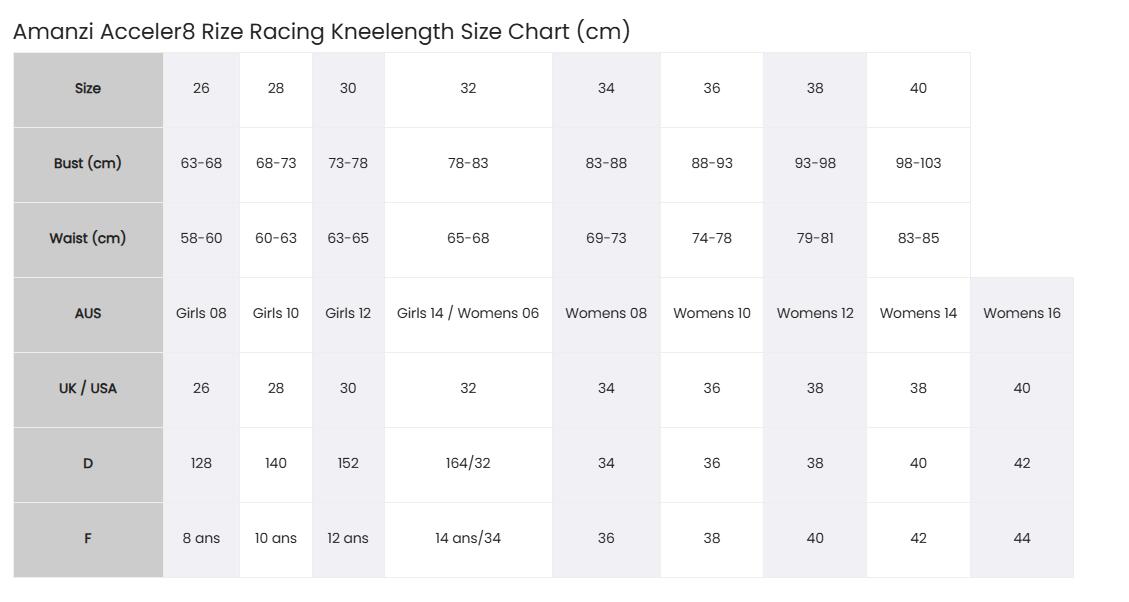The height and width of the screenshot is (602, 1129).
Task: Click the Womens 10 cell
Action: click(711, 314)
